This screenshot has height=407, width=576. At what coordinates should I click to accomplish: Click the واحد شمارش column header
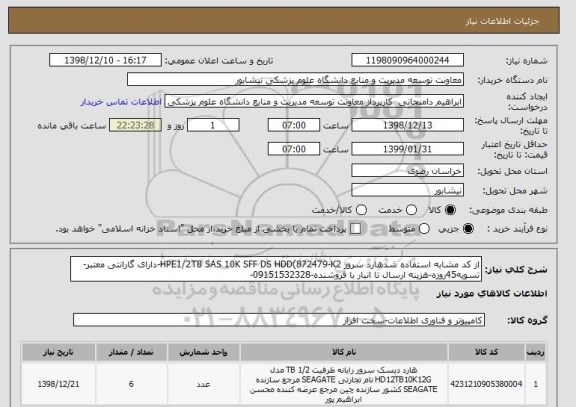coord(204,352)
